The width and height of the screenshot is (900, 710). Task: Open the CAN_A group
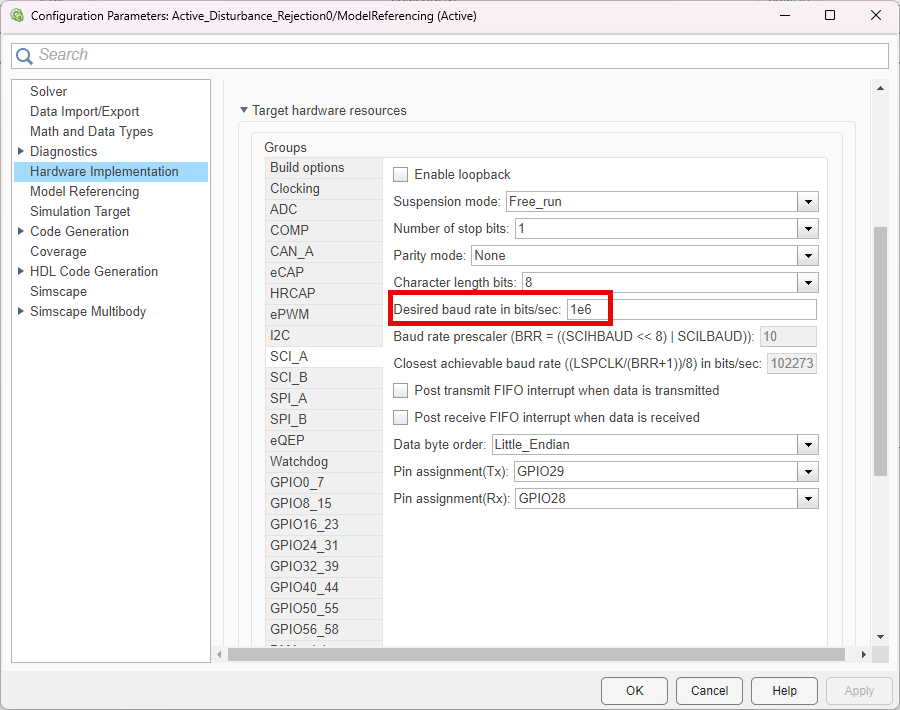point(324,252)
